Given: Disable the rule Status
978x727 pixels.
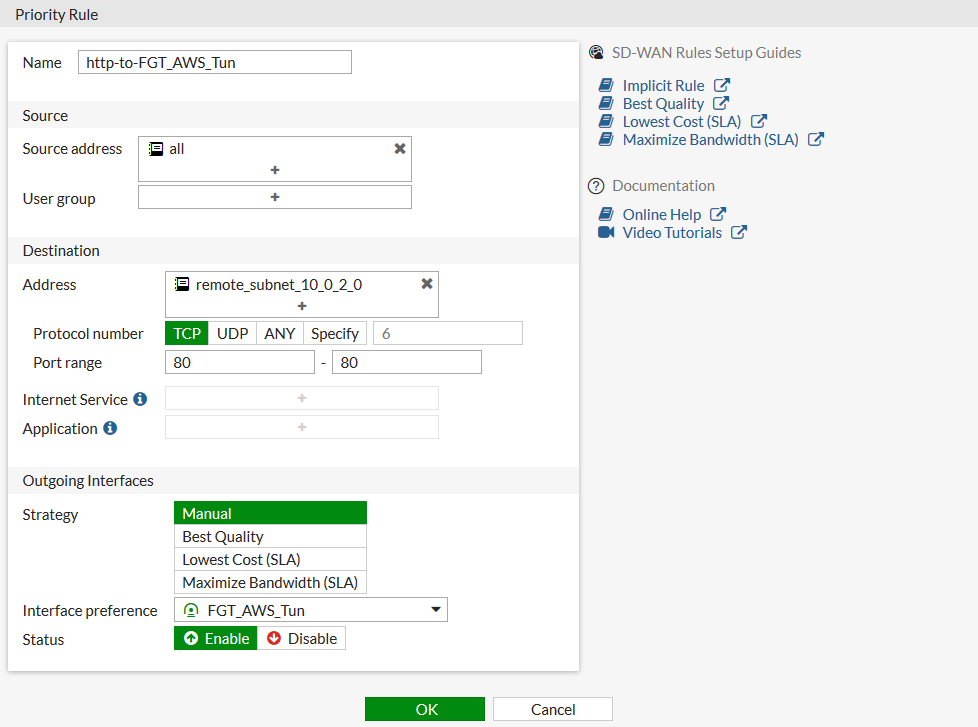Looking at the screenshot, I should tap(301, 637).
